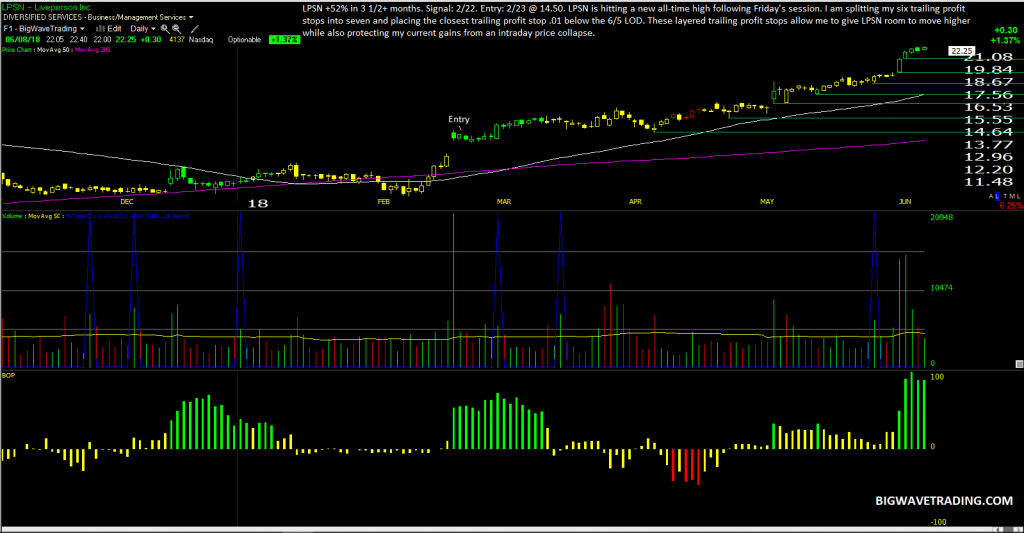
Task: Select the pencil drawing tool
Action: click(195, 29)
